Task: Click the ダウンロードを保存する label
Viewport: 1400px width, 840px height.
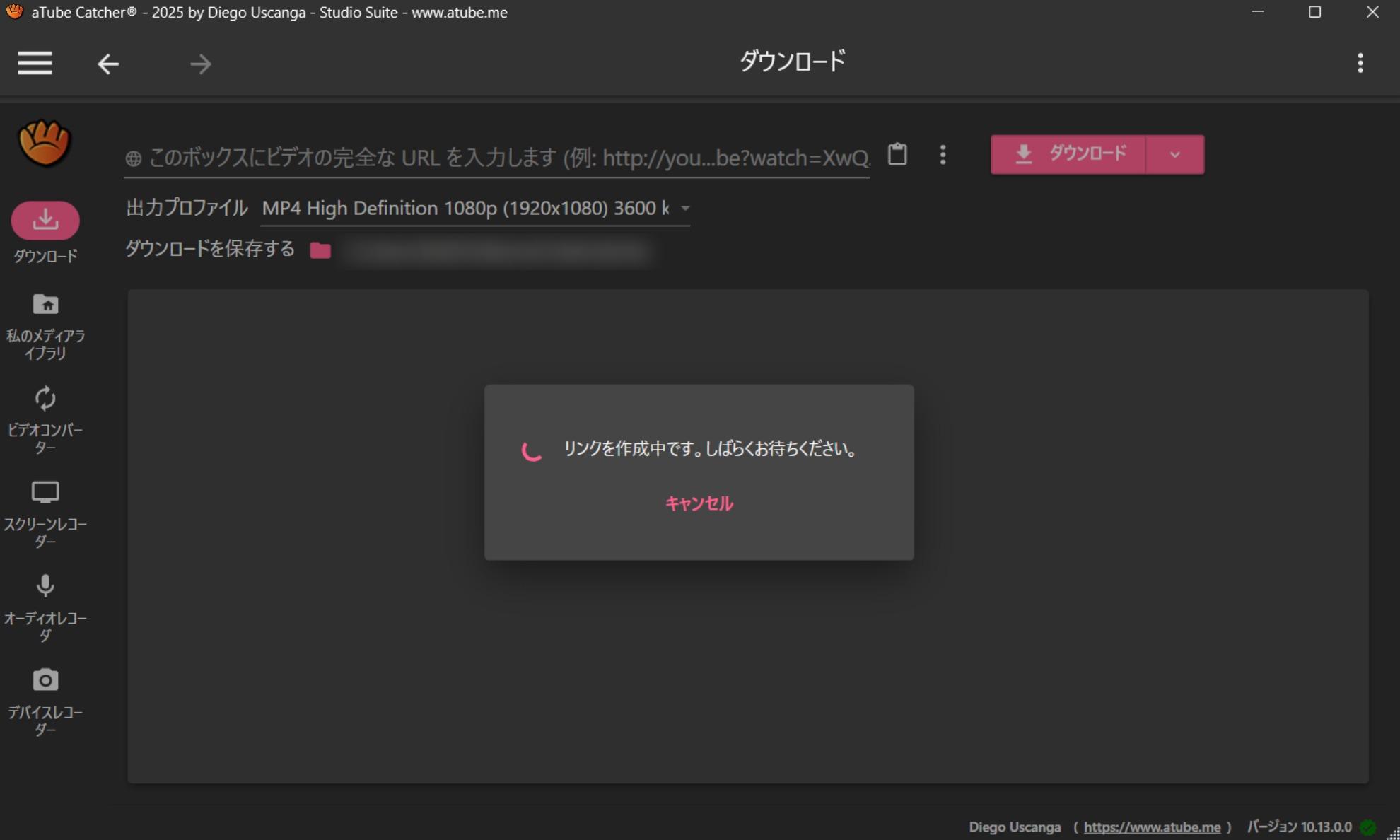Action: click(x=210, y=249)
